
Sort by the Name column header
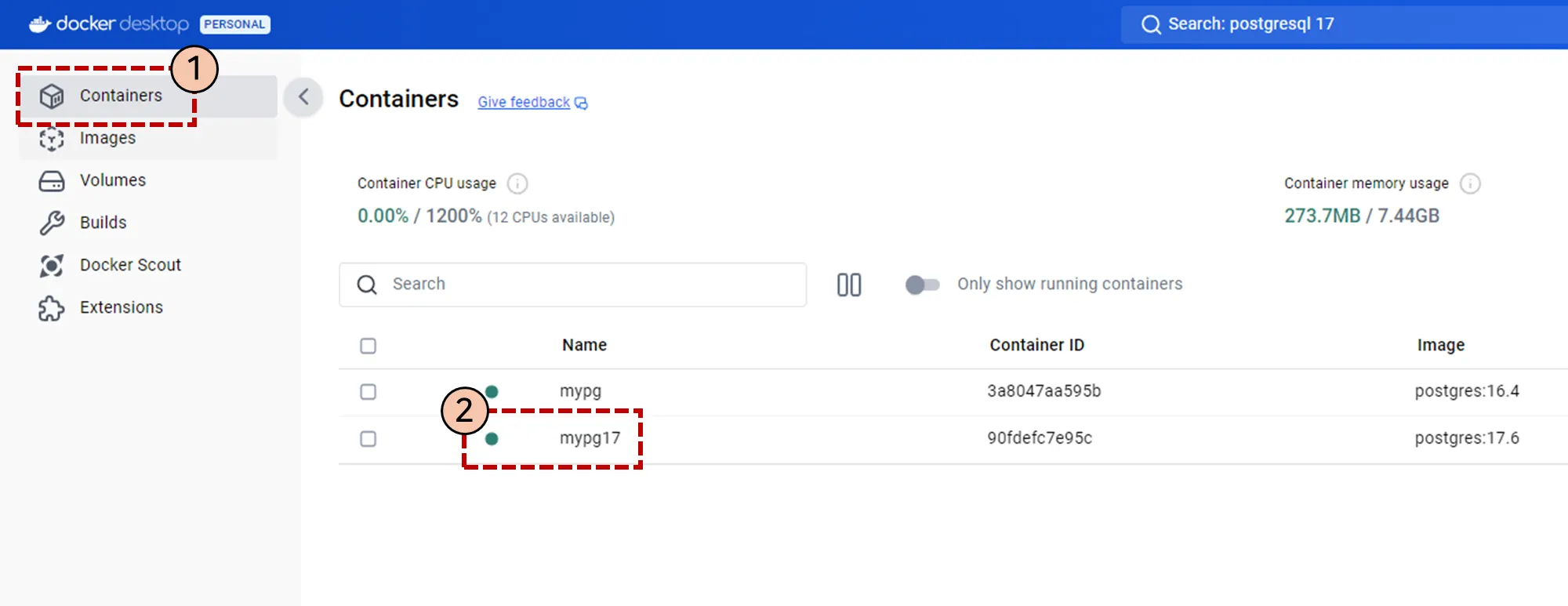[585, 346]
